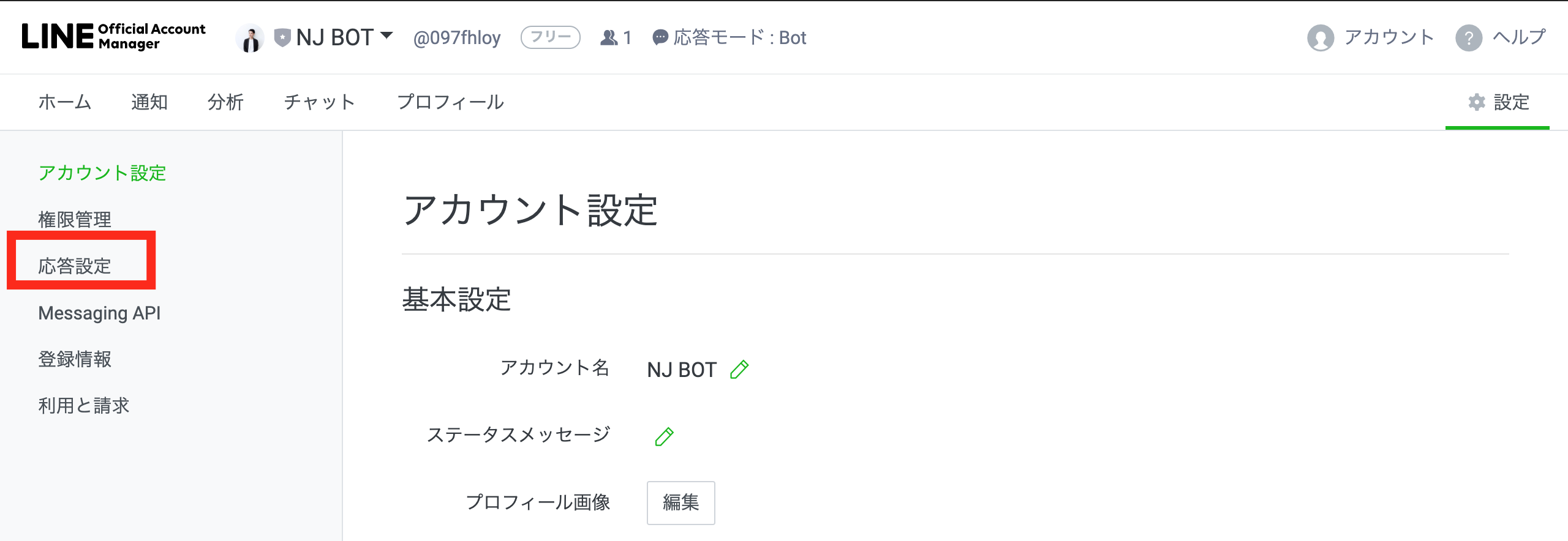Click the 編集 button for プロフィール画像
Screen dimensions: 1568x541
coord(680,502)
